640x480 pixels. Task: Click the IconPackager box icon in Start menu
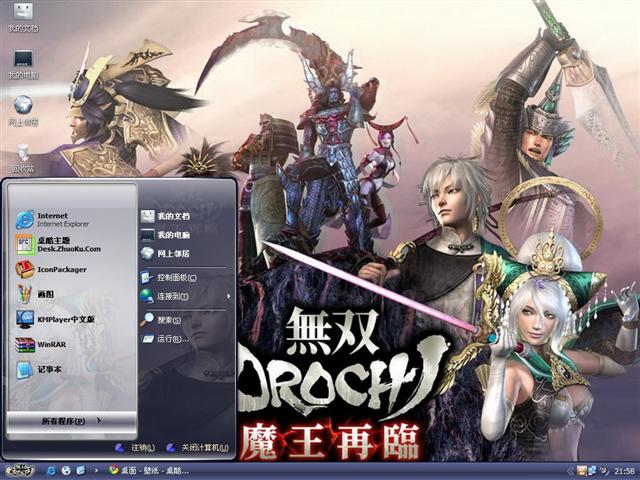(24, 269)
